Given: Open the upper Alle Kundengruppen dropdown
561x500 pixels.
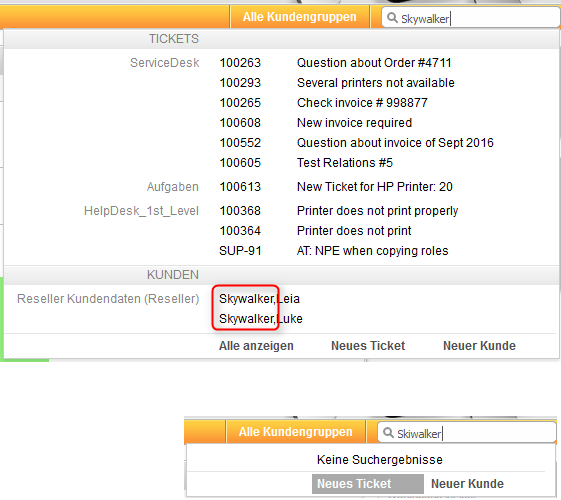Looking at the screenshot, I should tap(299, 17).
